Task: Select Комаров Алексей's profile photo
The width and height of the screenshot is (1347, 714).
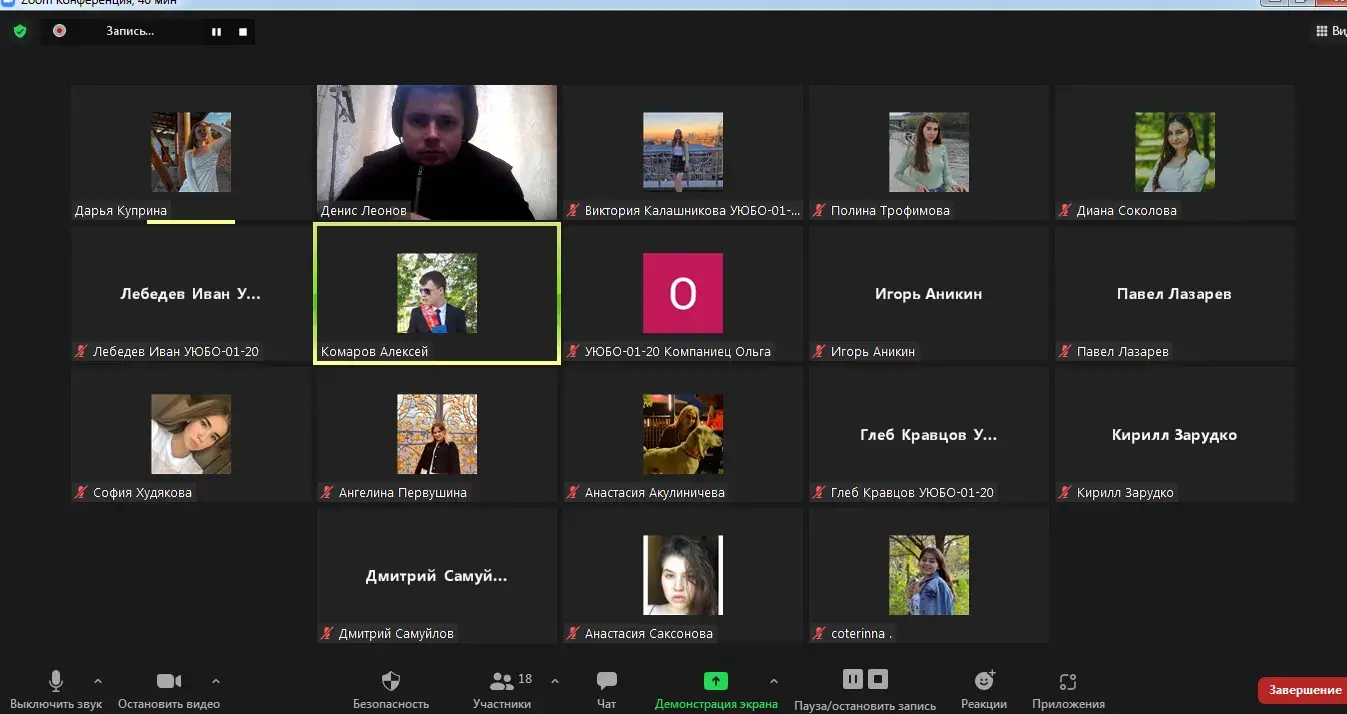Action: pyautogui.click(x=437, y=293)
